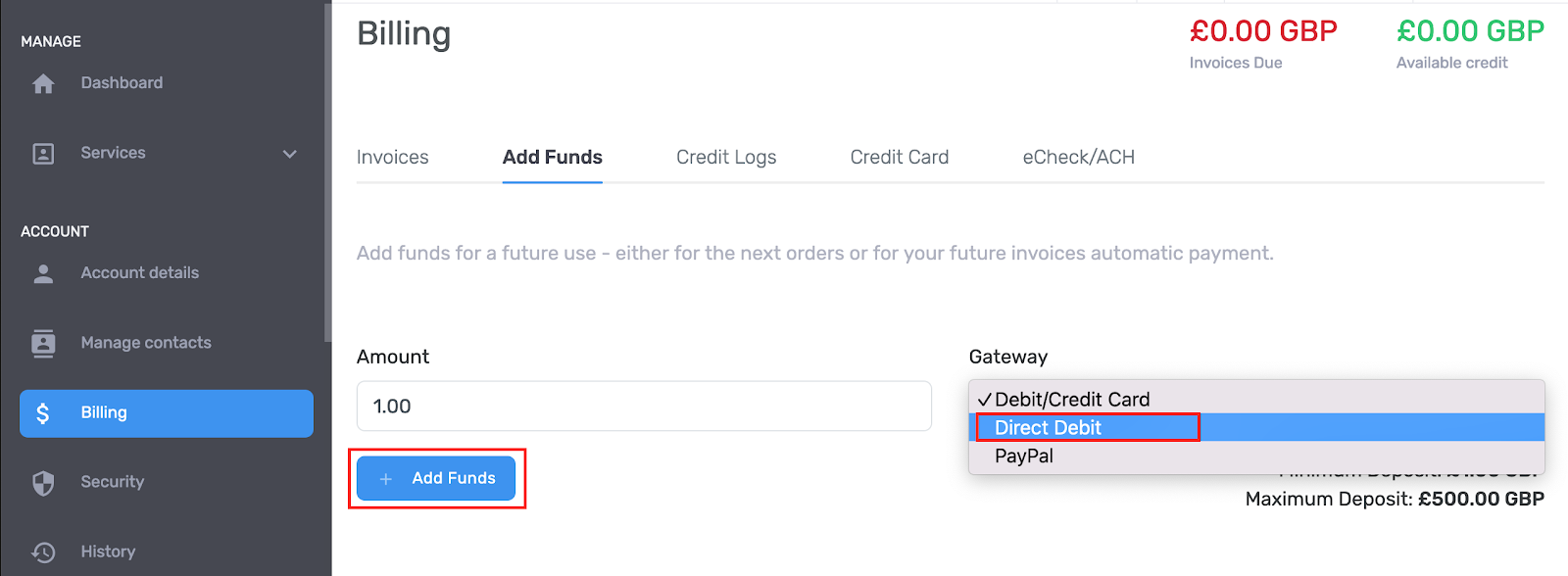Go to the Credit Card tab
Screen dimensions: 1568x576
tap(900, 158)
